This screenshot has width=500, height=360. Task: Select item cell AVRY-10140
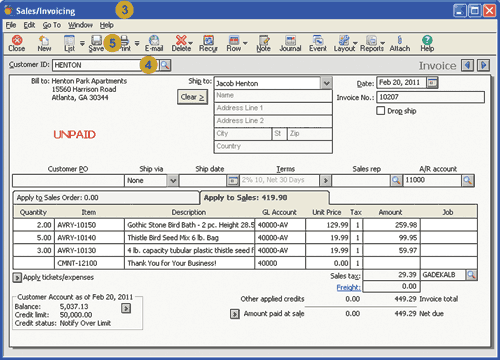(x=89, y=238)
